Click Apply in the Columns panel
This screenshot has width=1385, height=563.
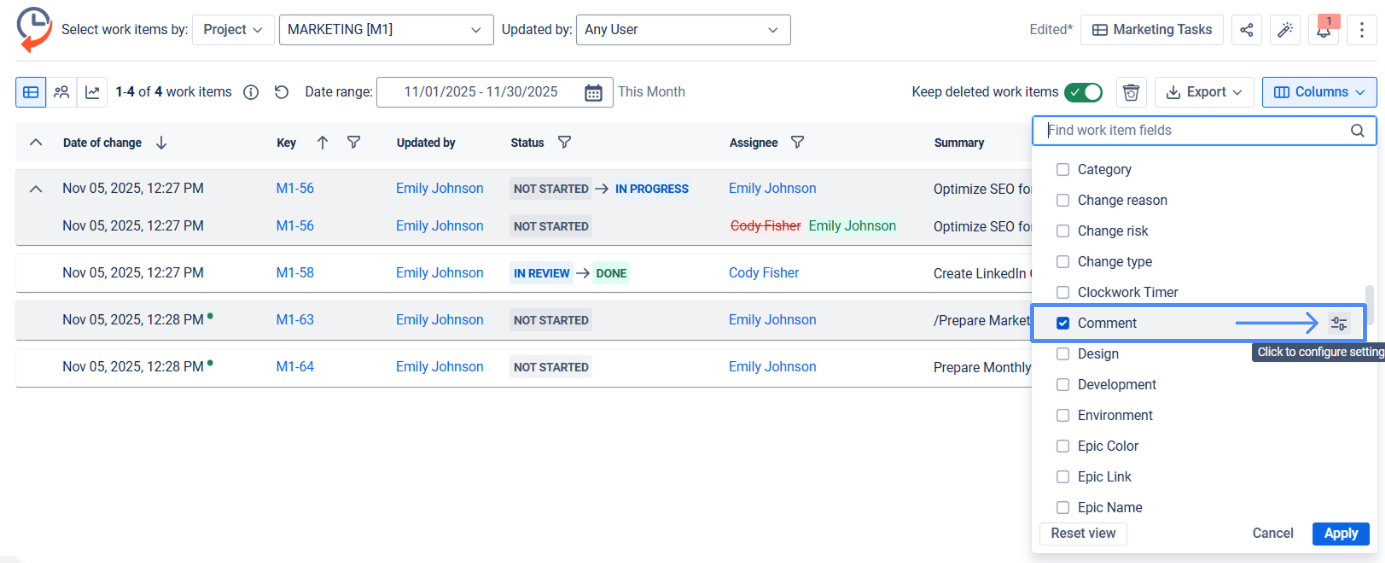coord(1340,533)
